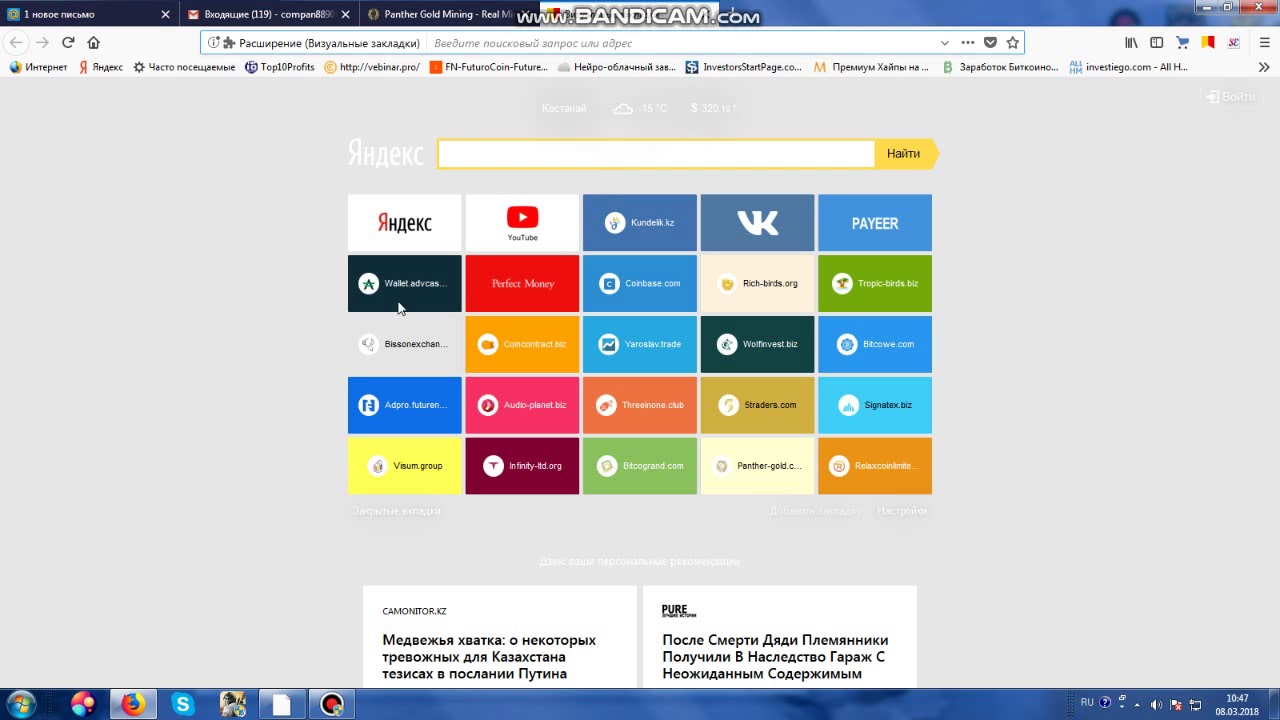Open the FN-FuturoCoin-Future bookmark
Image resolution: width=1280 pixels, height=720 pixels.
point(488,67)
